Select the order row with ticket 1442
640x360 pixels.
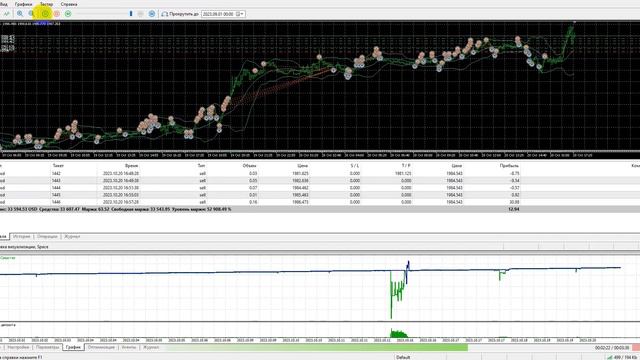tap(320, 173)
